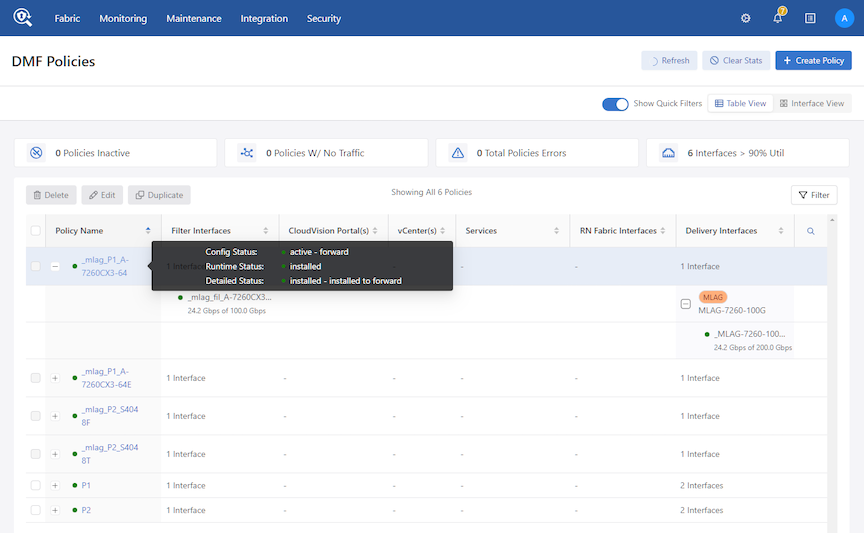
Task: Check the _mlag_P1_A-7260CX3-64 row checkbox
Action: point(36,266)
